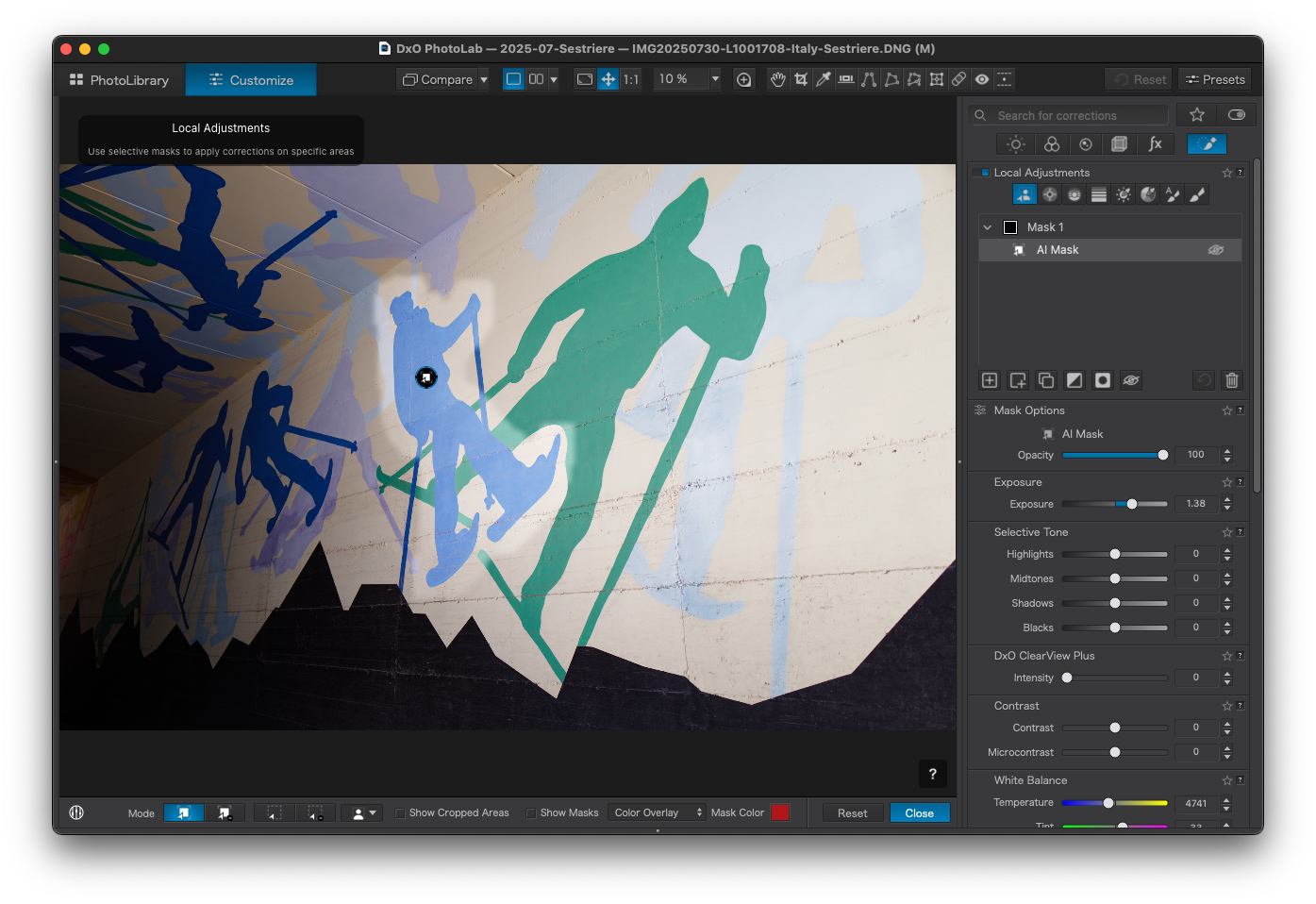Delete the selected mask with trash icon
The width and height of the screenshot is (1316, 904).
pyautogui.click(x=1231, y=380)
